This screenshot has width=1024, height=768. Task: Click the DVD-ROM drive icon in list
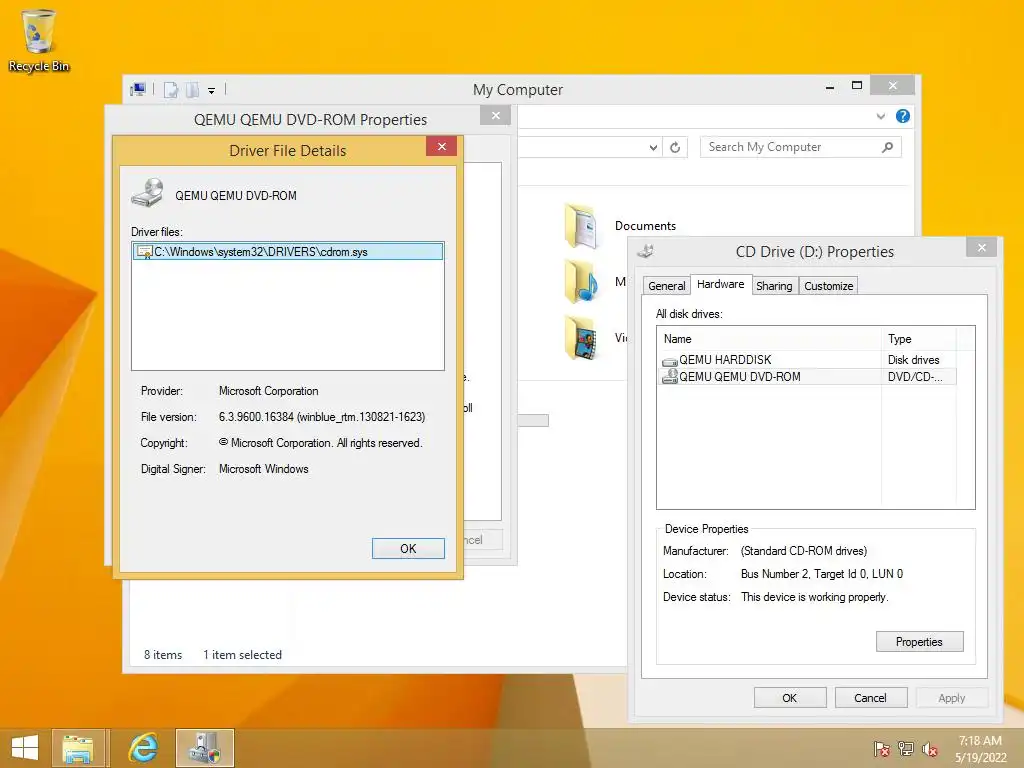pos(669,377)
